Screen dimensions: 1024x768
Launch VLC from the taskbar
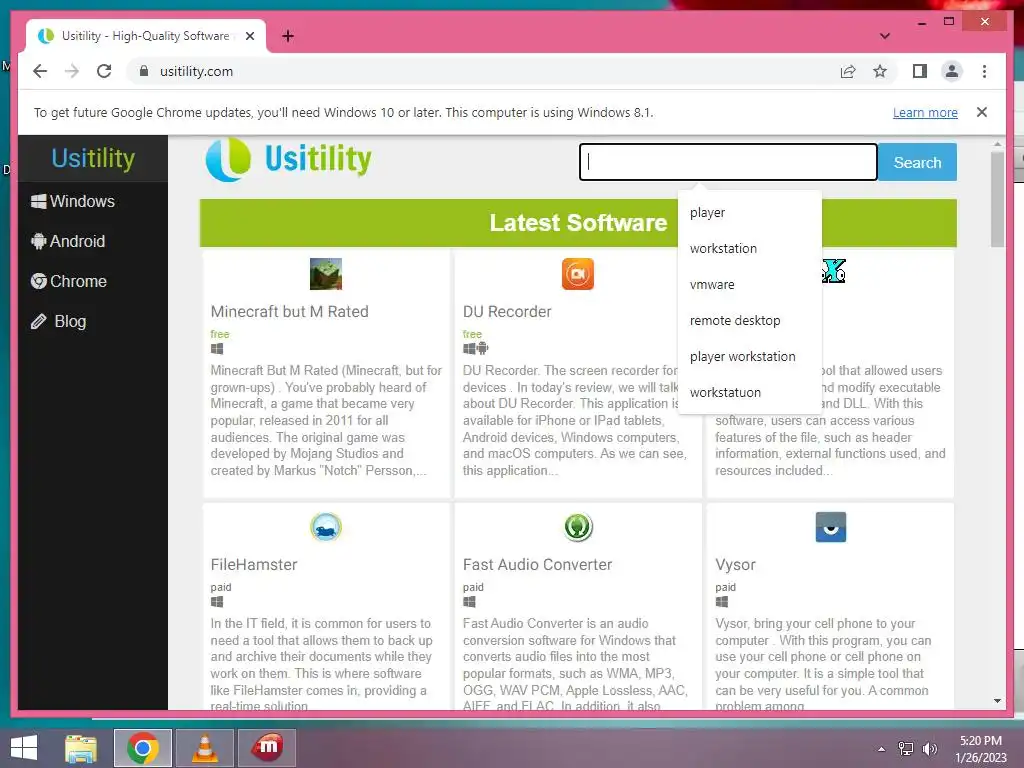click(x=204, y=748)
